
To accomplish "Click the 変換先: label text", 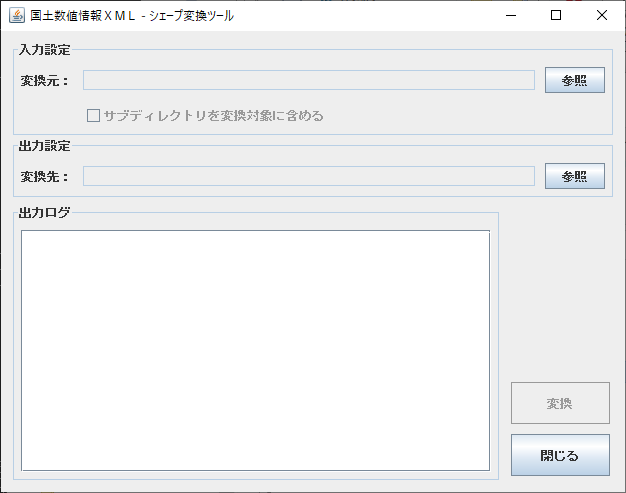I will pyautogui.click(x=44, y=177).
